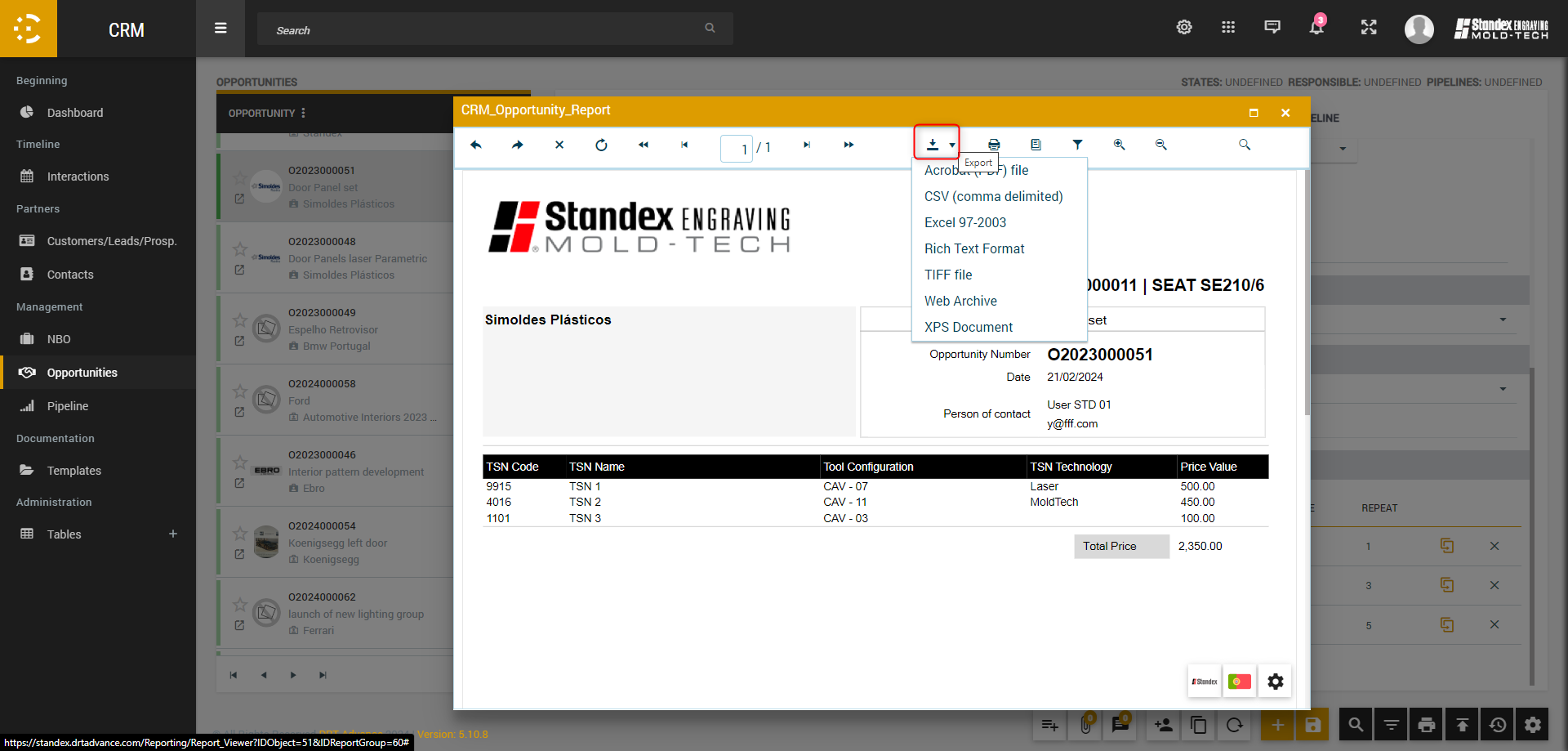Go to the last page of the report
The height and width of the screenshot is (751, 1568).
pyautogui.click(x=849, y=145)
